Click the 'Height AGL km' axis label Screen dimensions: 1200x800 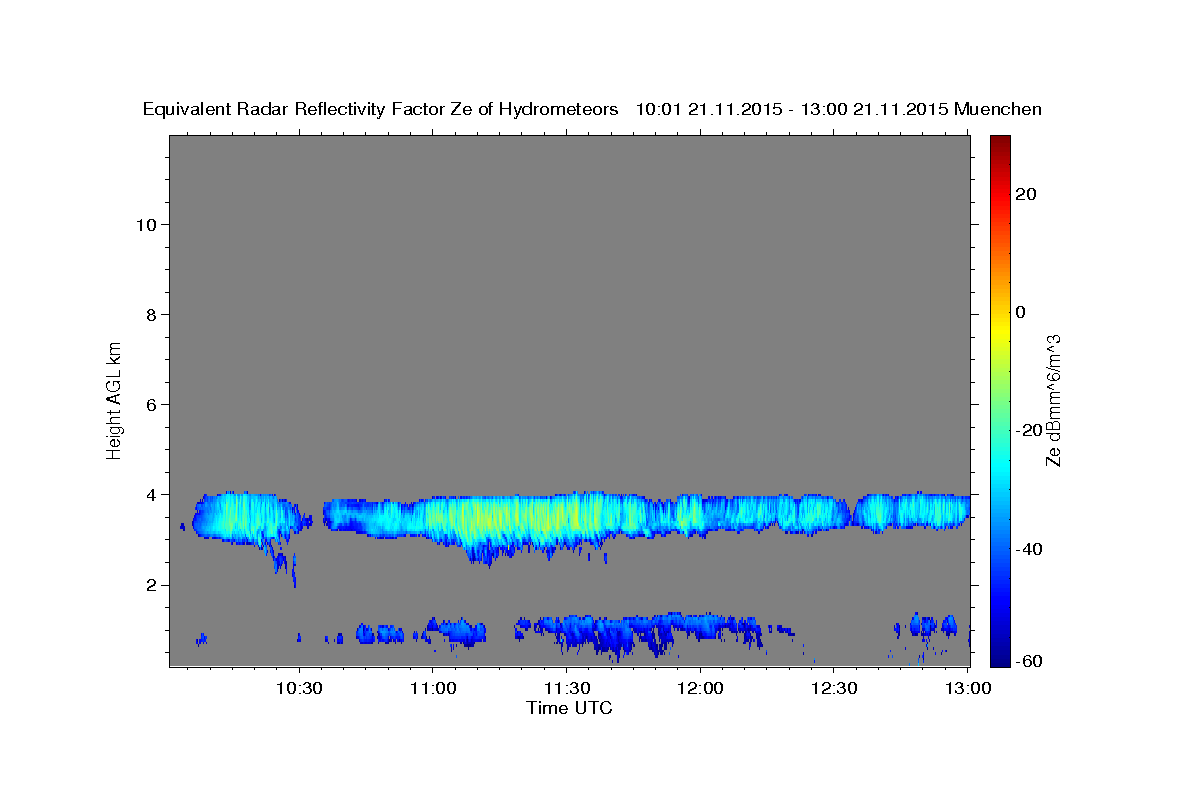point(114,399)
